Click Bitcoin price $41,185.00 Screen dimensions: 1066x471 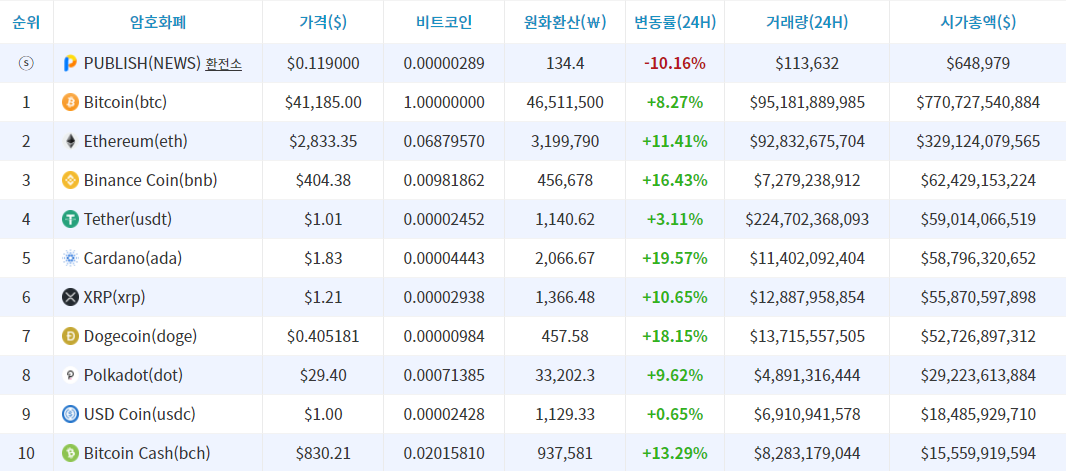tap(323, 103)
